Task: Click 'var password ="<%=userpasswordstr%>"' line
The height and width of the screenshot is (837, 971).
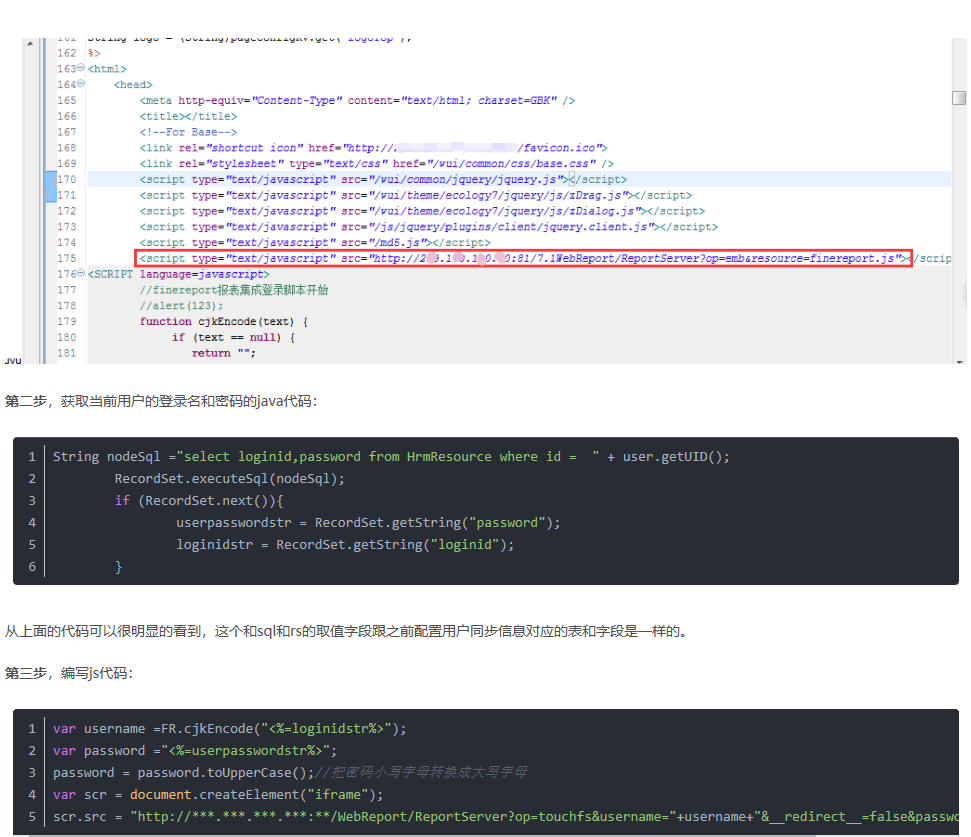Action: tap(195, 750)
